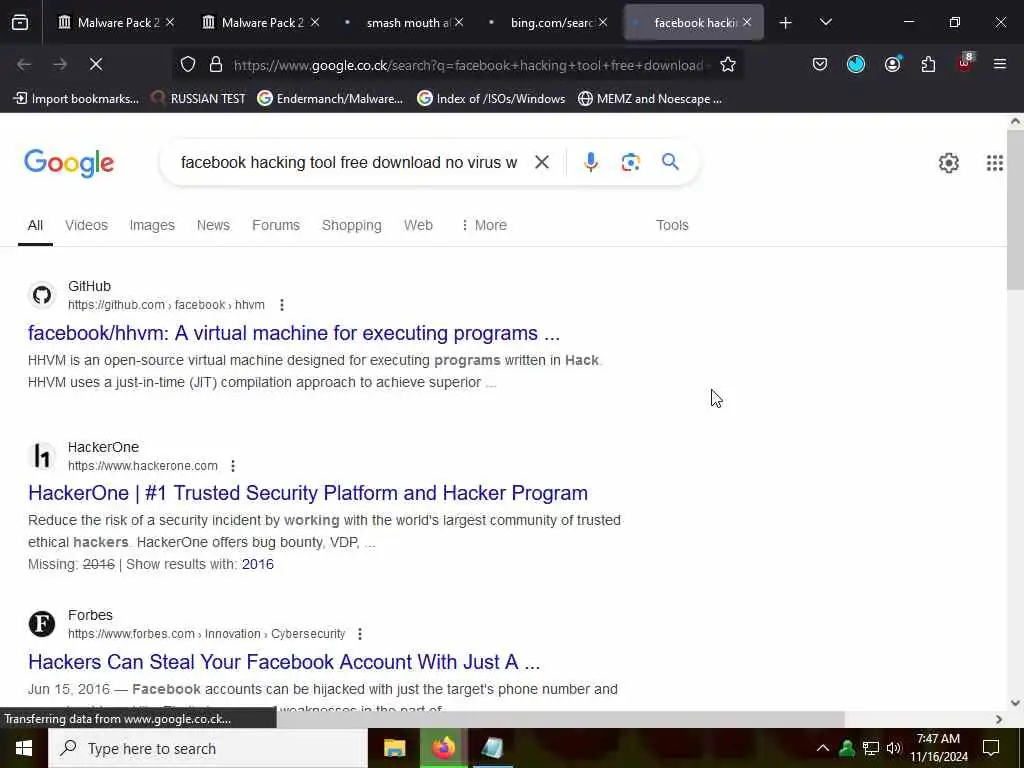Open Windows notification center icon
The image size is (1024, 768).
point(991,748)
